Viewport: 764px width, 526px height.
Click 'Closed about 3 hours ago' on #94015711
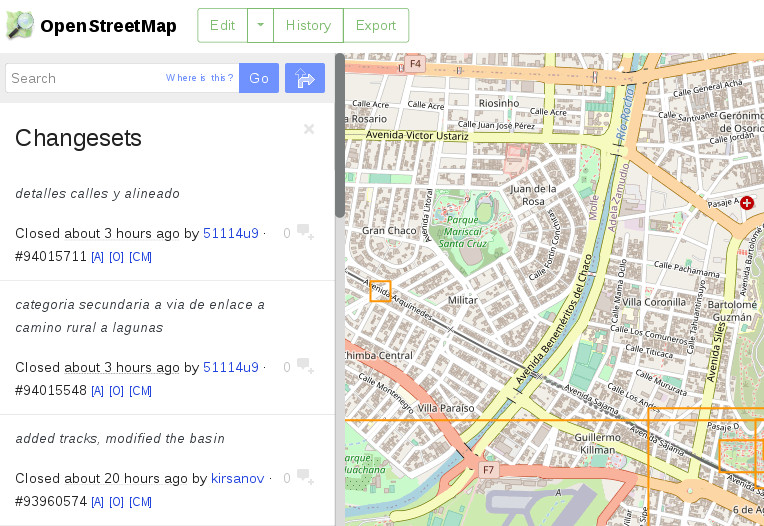97,233
